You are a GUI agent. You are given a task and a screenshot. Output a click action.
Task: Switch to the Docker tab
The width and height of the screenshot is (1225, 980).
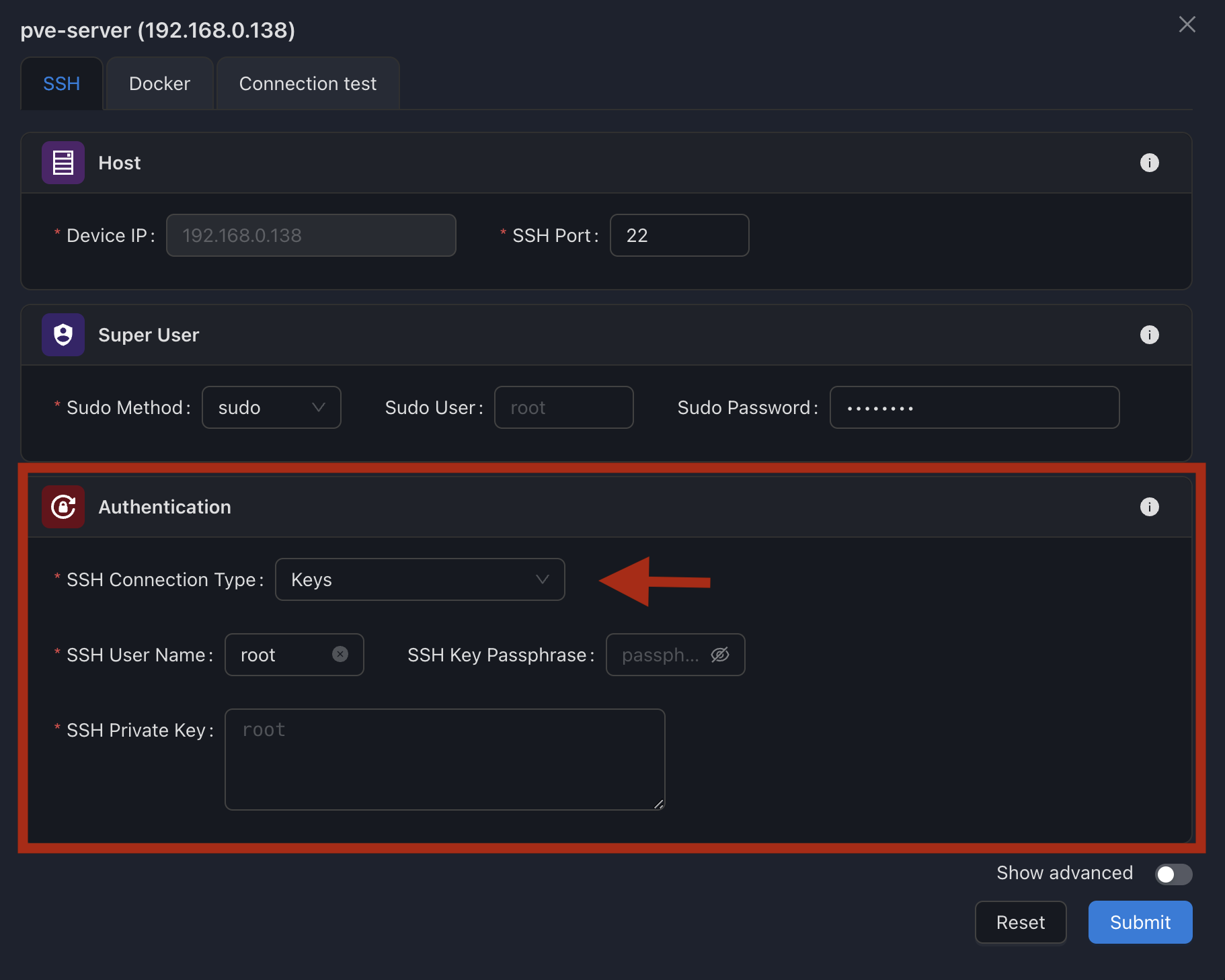pos(160,83)
